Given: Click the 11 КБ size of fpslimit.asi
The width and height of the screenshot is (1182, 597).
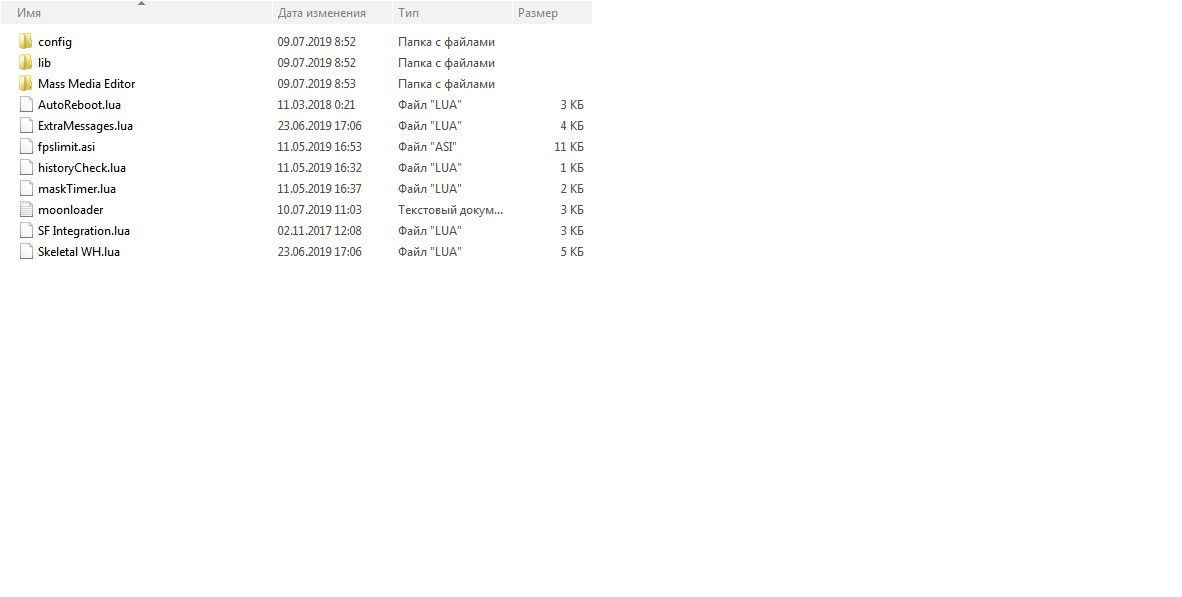Looking at the screenshot, I should click(x=568, y=147).
